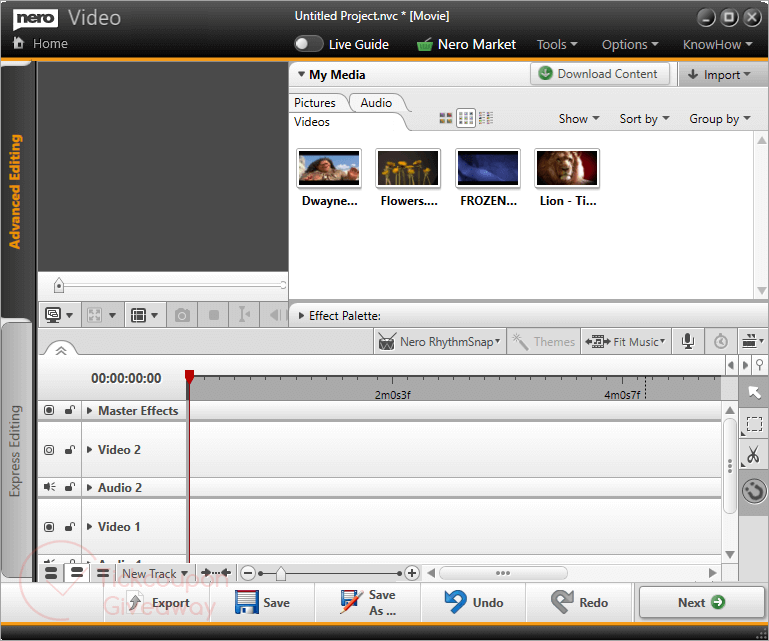
Task: Click the Nero Market basket icon
Action: click(x=424, y=45)
